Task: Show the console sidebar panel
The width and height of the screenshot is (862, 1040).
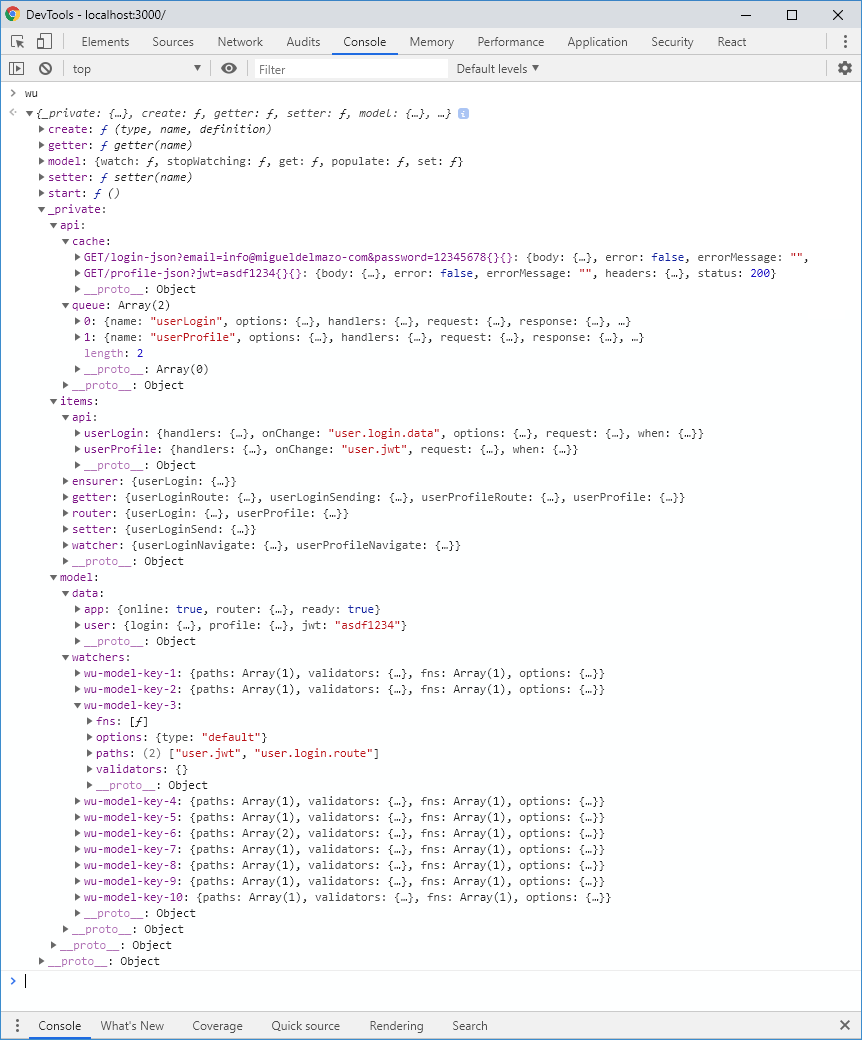Action: [17, 68]
